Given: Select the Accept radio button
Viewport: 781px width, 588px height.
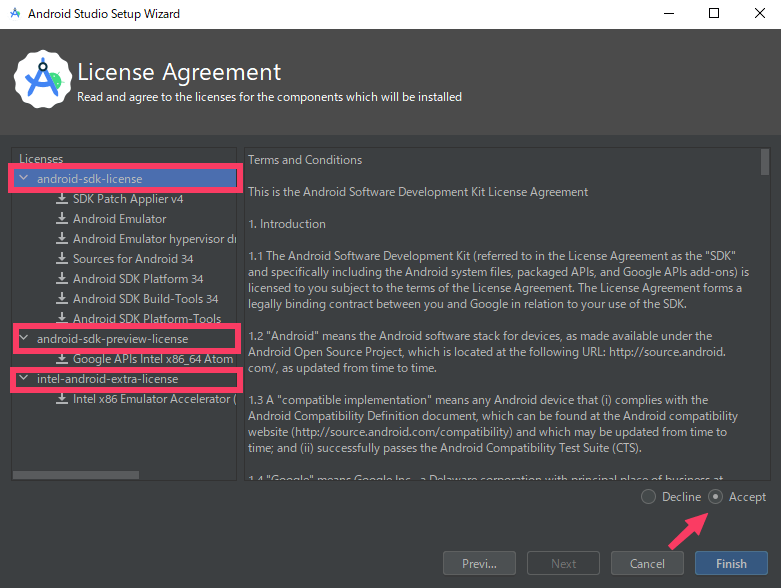Looking at the screenshot, I should pos(715,496).
